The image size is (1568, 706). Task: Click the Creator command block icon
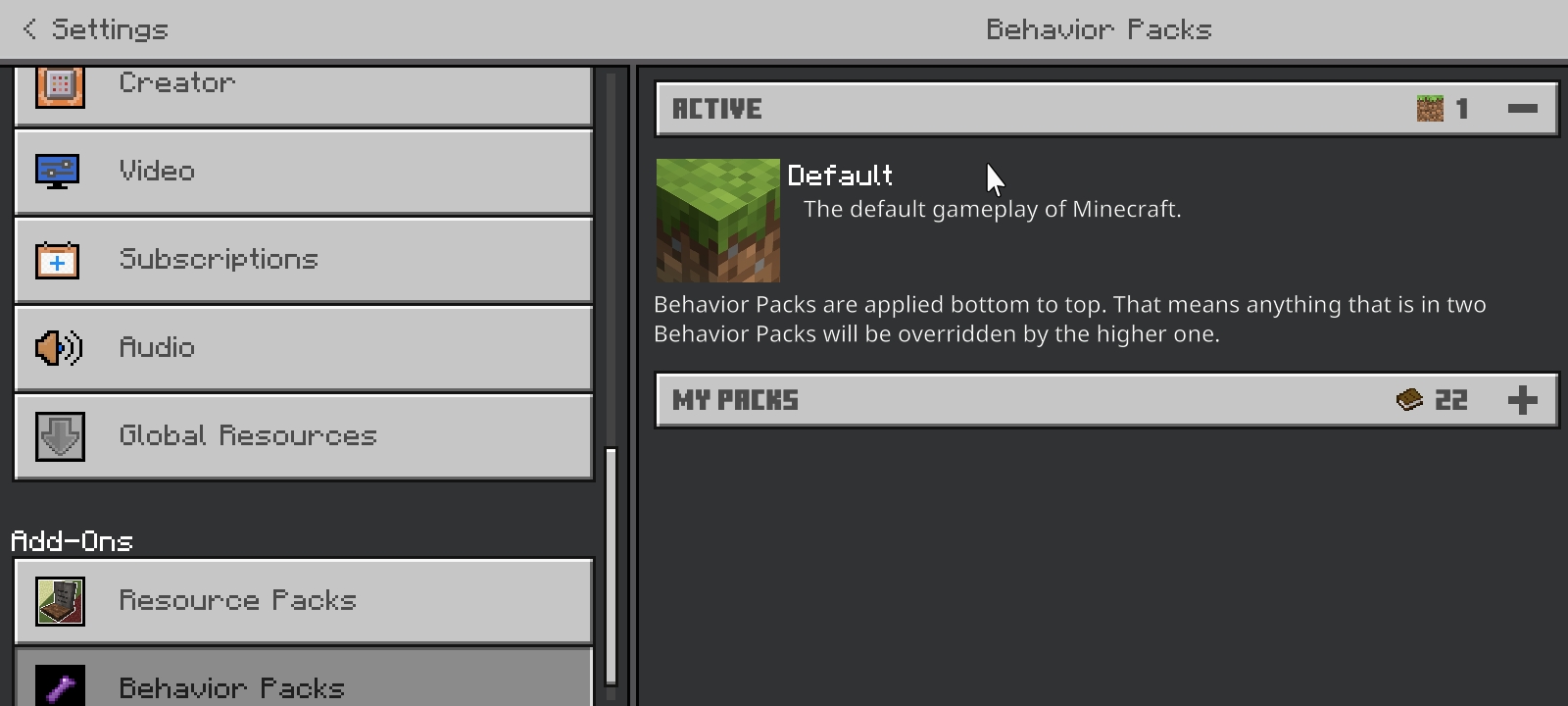[x=60, y=86]
